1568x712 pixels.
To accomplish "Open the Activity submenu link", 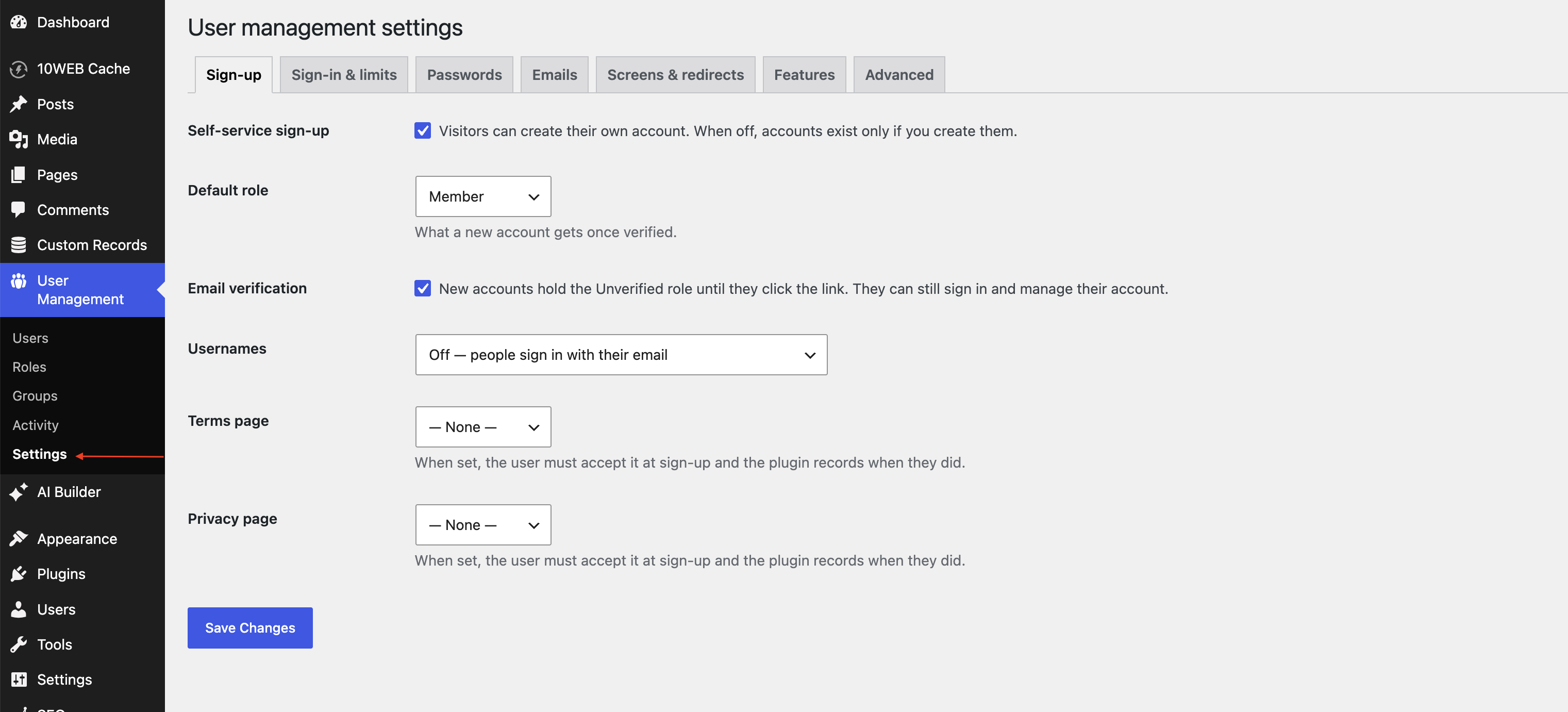I will coord(35,425).
